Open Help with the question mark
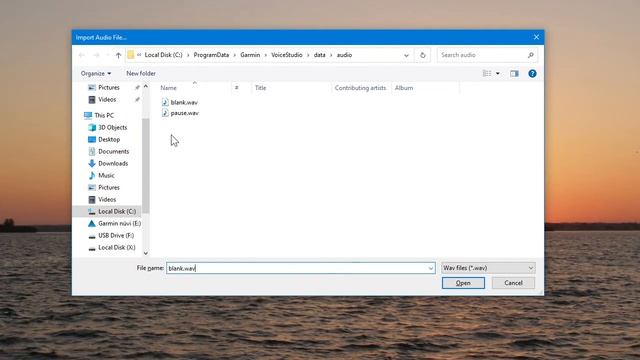640x360 pixels. [x=532, y=73]
